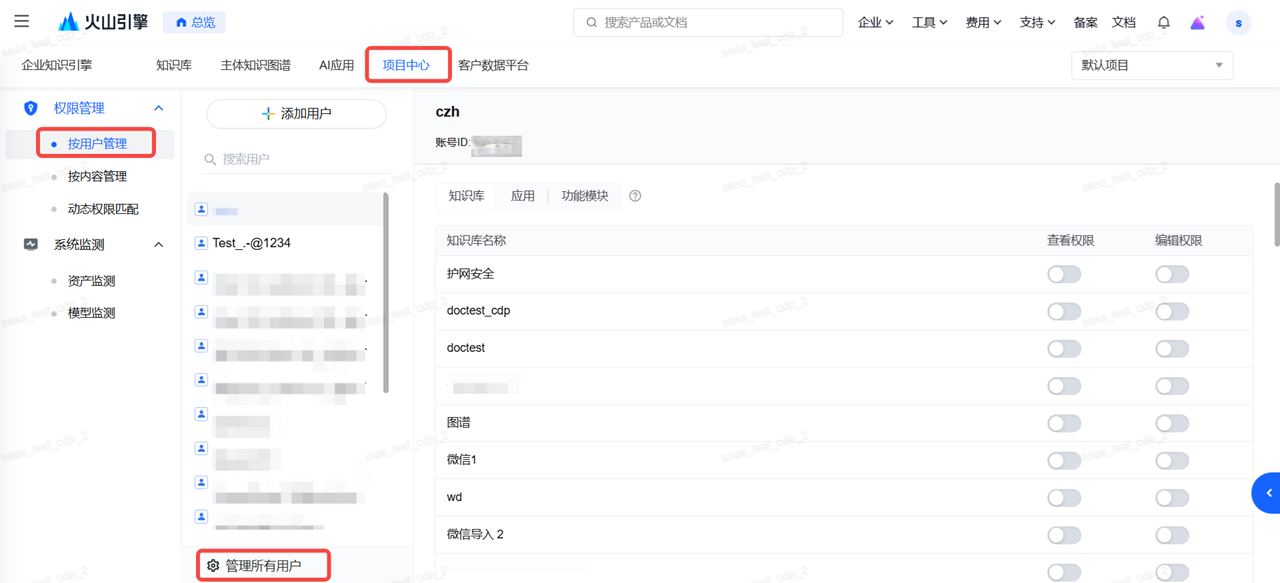Toggle 查看权限 for wd

pos(1064,497)
